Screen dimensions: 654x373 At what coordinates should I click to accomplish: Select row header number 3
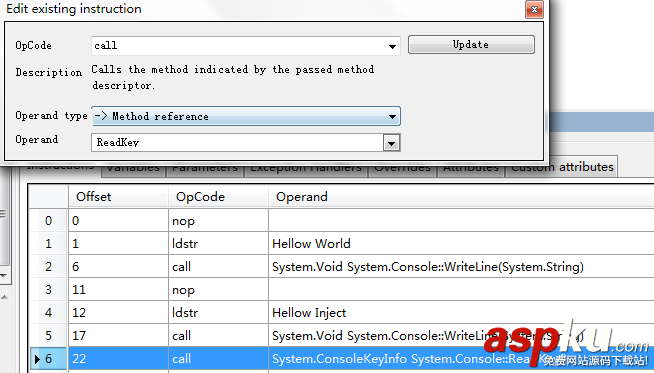pos(48,290)
